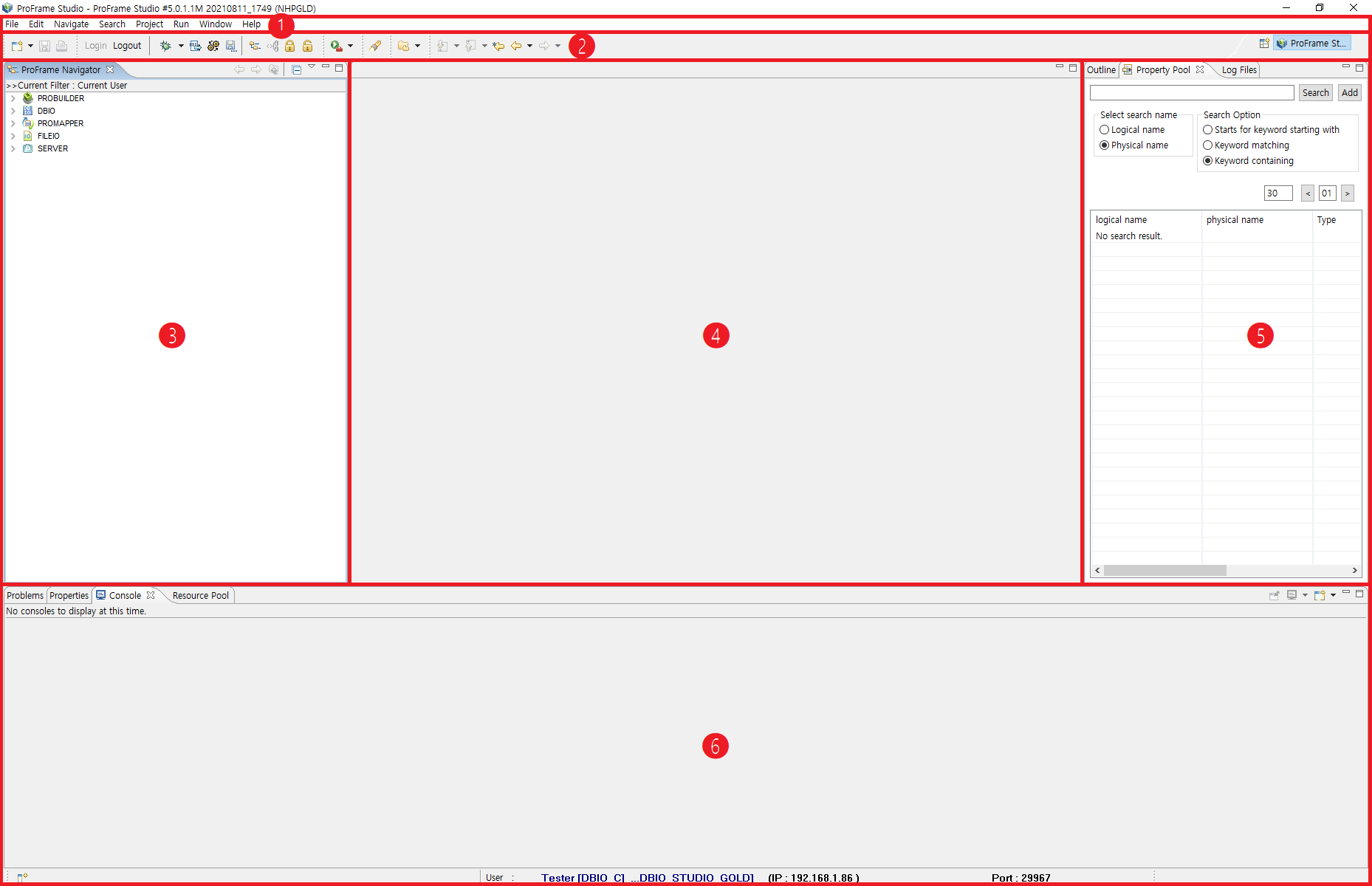The height and width of the screenshot is (886, 1372).
Task: Click the Property Pool search input field
Action: (1191, 92)
